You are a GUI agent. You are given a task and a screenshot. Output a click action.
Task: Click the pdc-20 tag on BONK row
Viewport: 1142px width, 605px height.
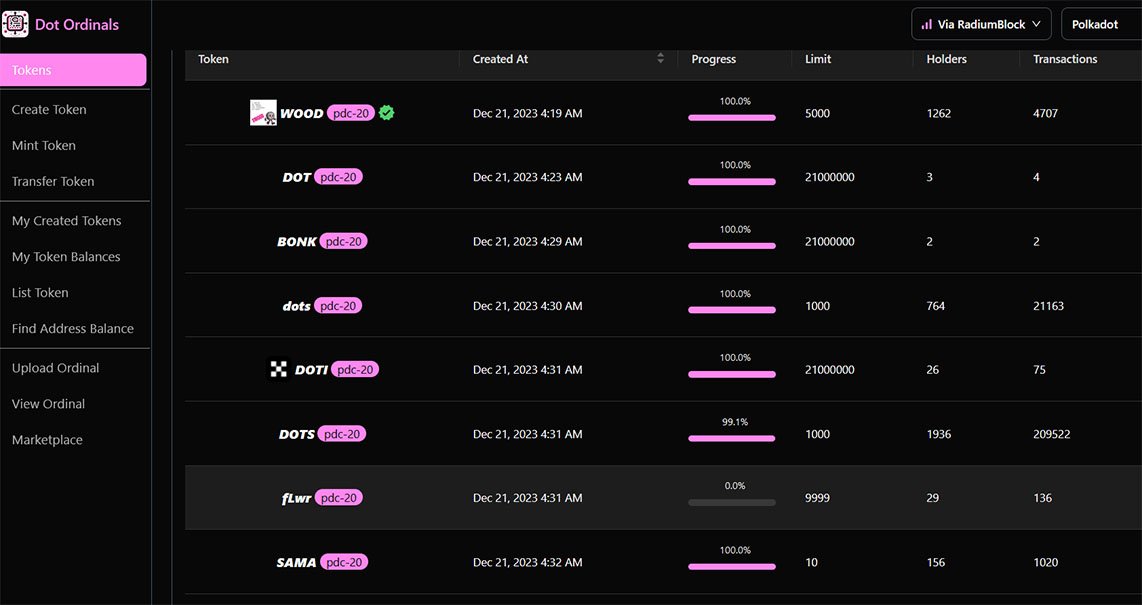[x=344, y=241]
